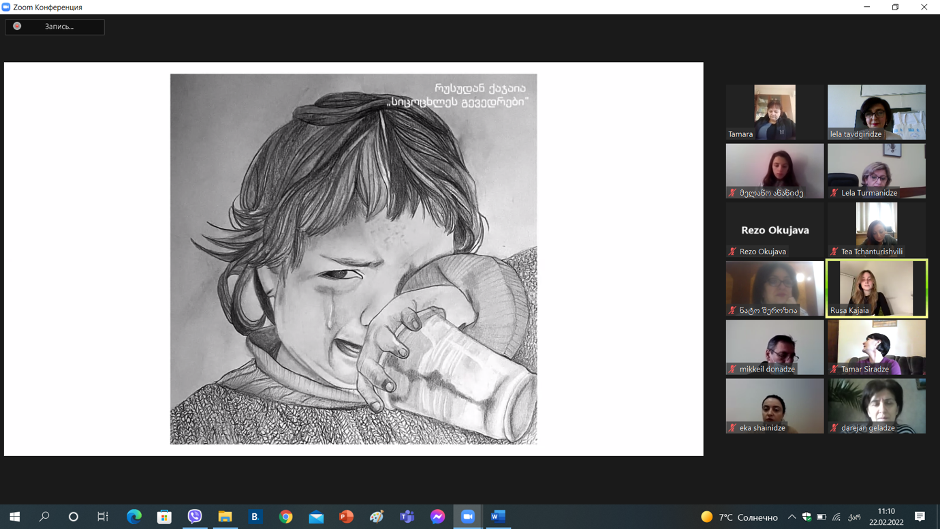Open Cortana circle icon

(x=73, y=516)
